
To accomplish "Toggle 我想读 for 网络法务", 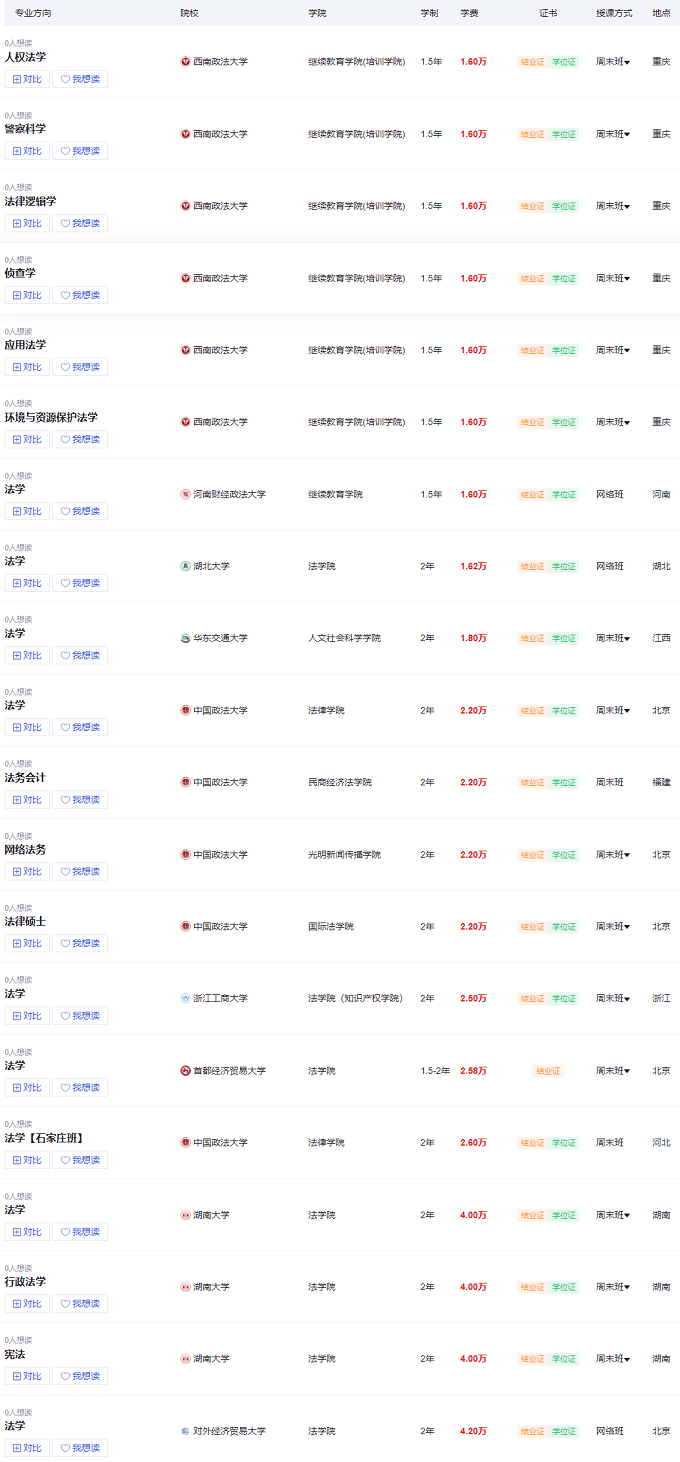I will (x=80, y=872).
